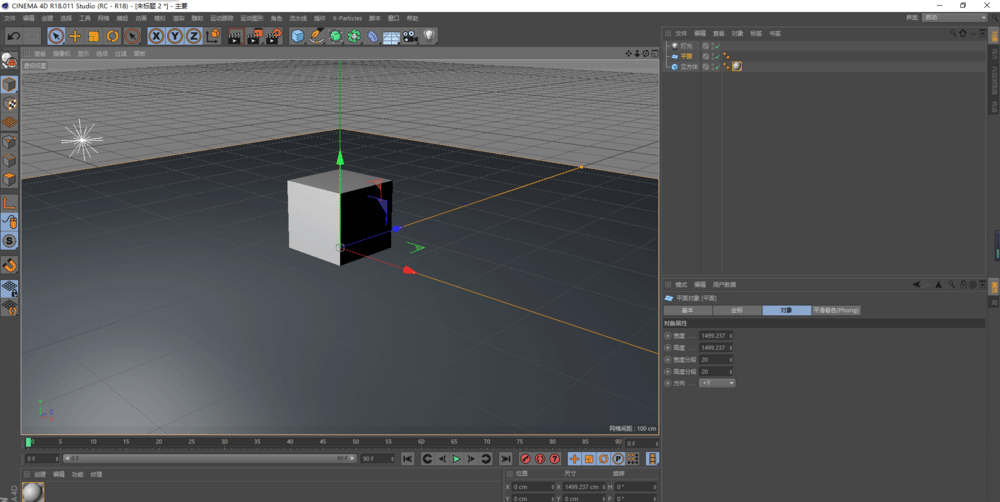
Task: Switch to the 坐标 tab in attributes
Action: (x=737, y=310)
